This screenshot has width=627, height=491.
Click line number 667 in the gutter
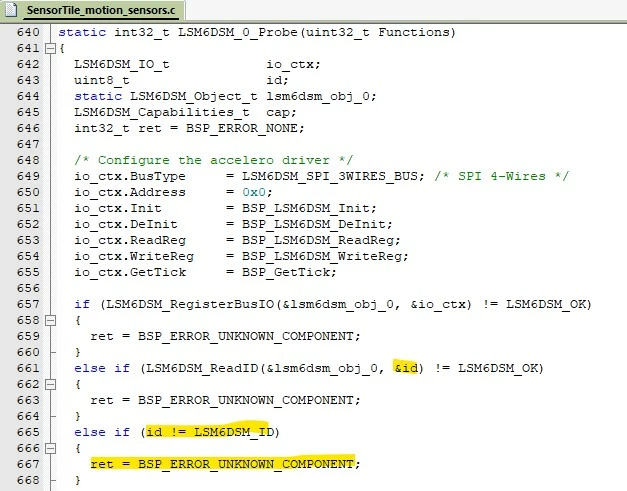pos(28,464)
